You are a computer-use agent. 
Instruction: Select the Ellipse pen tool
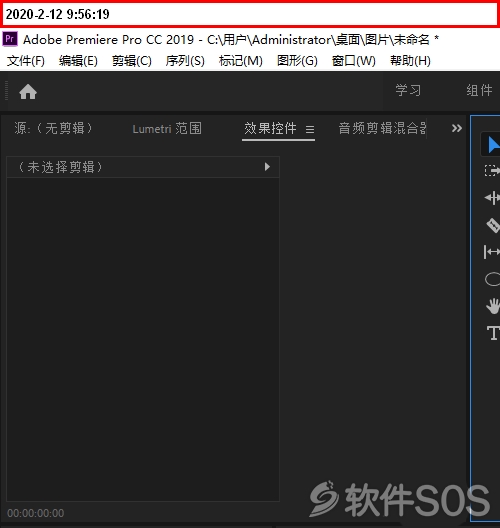492,279
